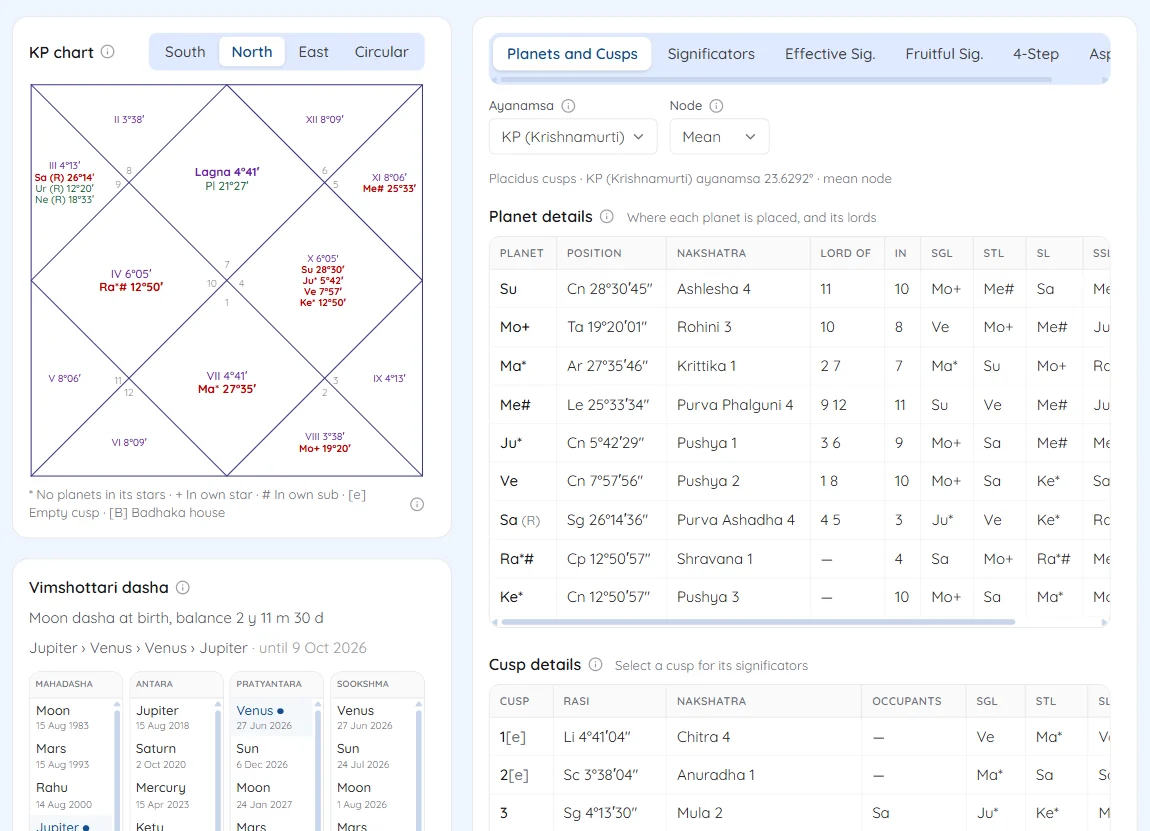Click NAKSHATRA header in planet table
The image size is (1150, 831).
click(x=711, y=253)
